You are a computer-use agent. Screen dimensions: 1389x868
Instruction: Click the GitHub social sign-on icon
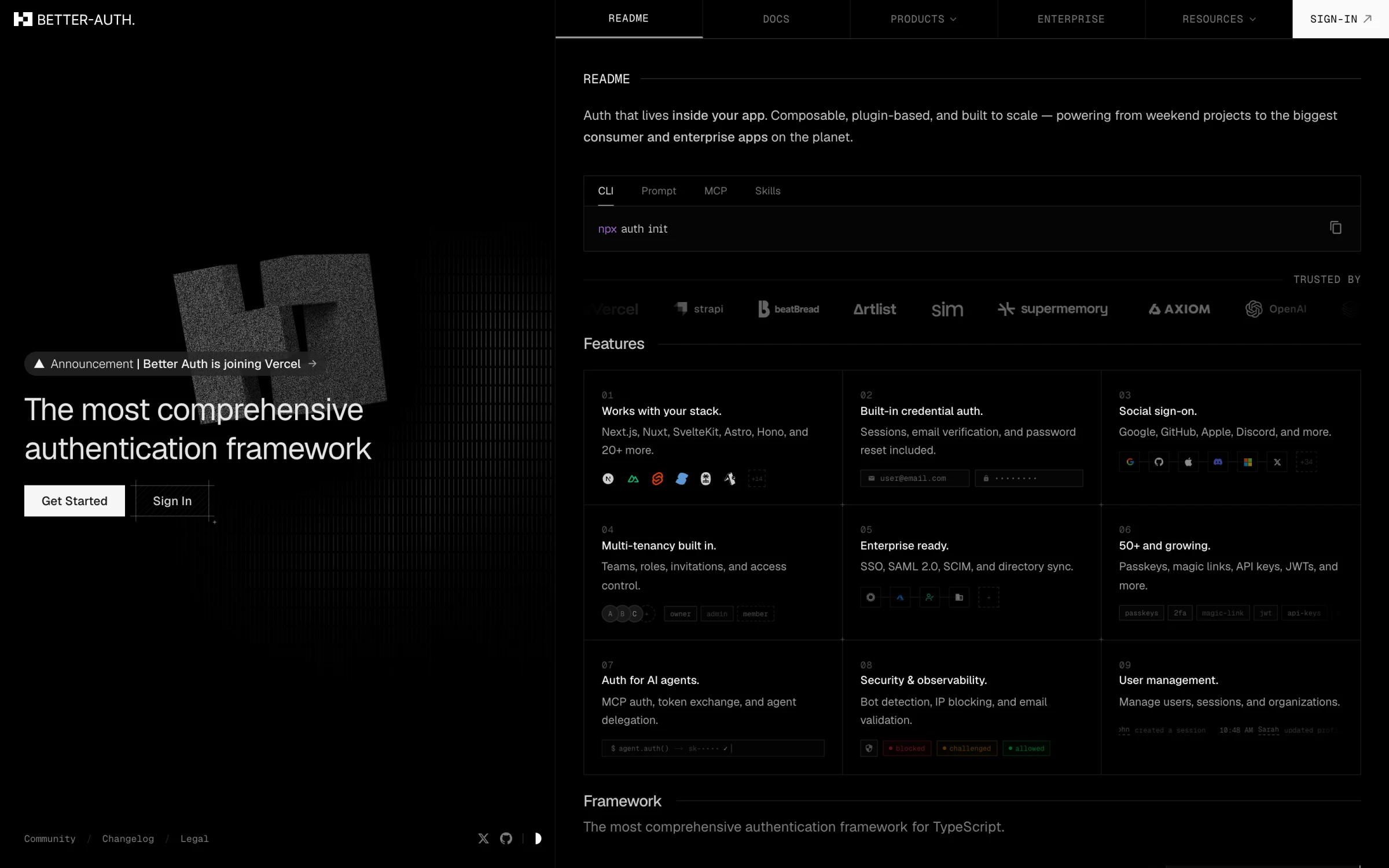click(x=1159, y=462)
